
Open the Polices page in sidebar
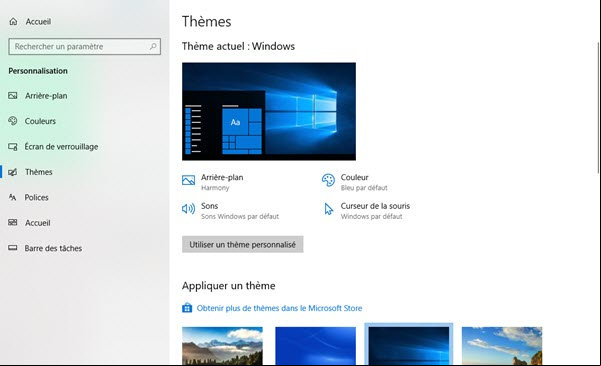coord(36,197)
